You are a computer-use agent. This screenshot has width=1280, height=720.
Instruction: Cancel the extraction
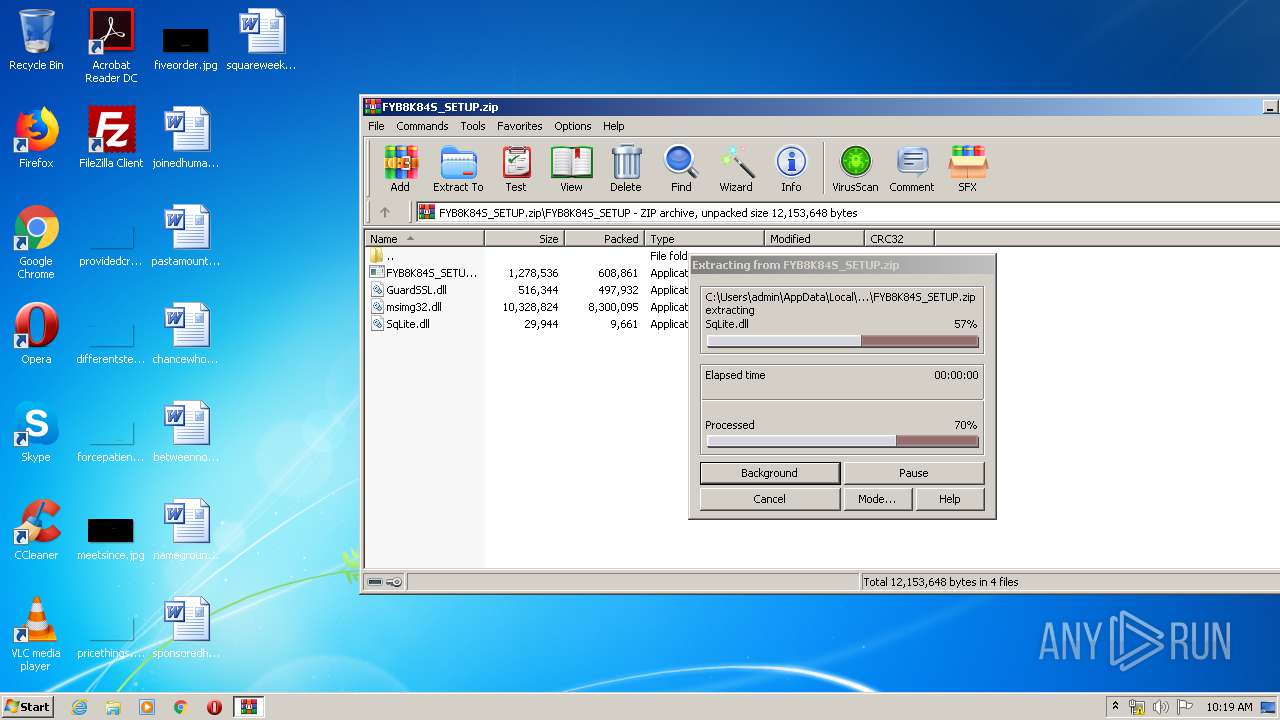[x=769, y=499]
